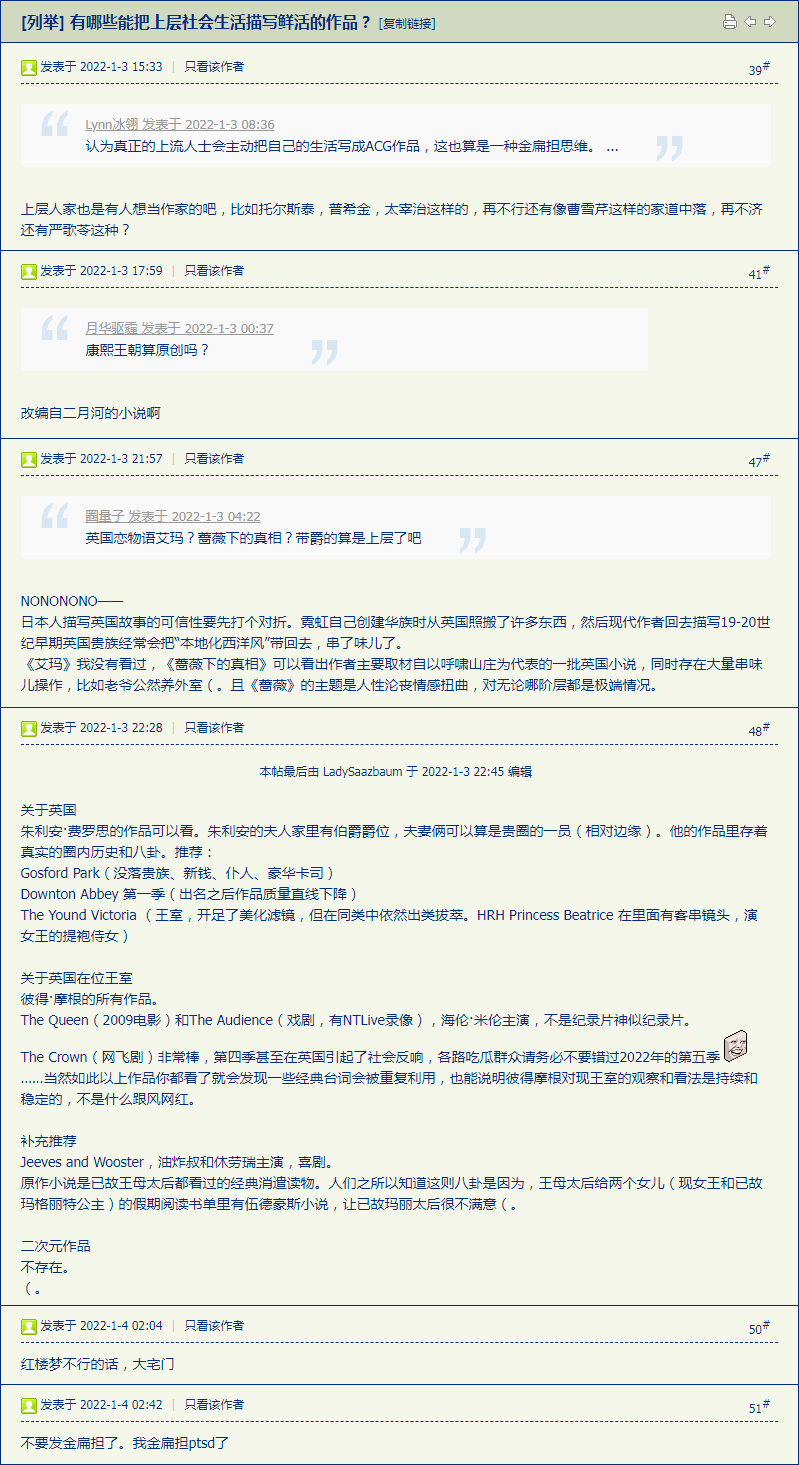This screenshot has height=1465, width=799.
Task: Open quoted post by Lynn冰翎
Action: tap(180, 125)
